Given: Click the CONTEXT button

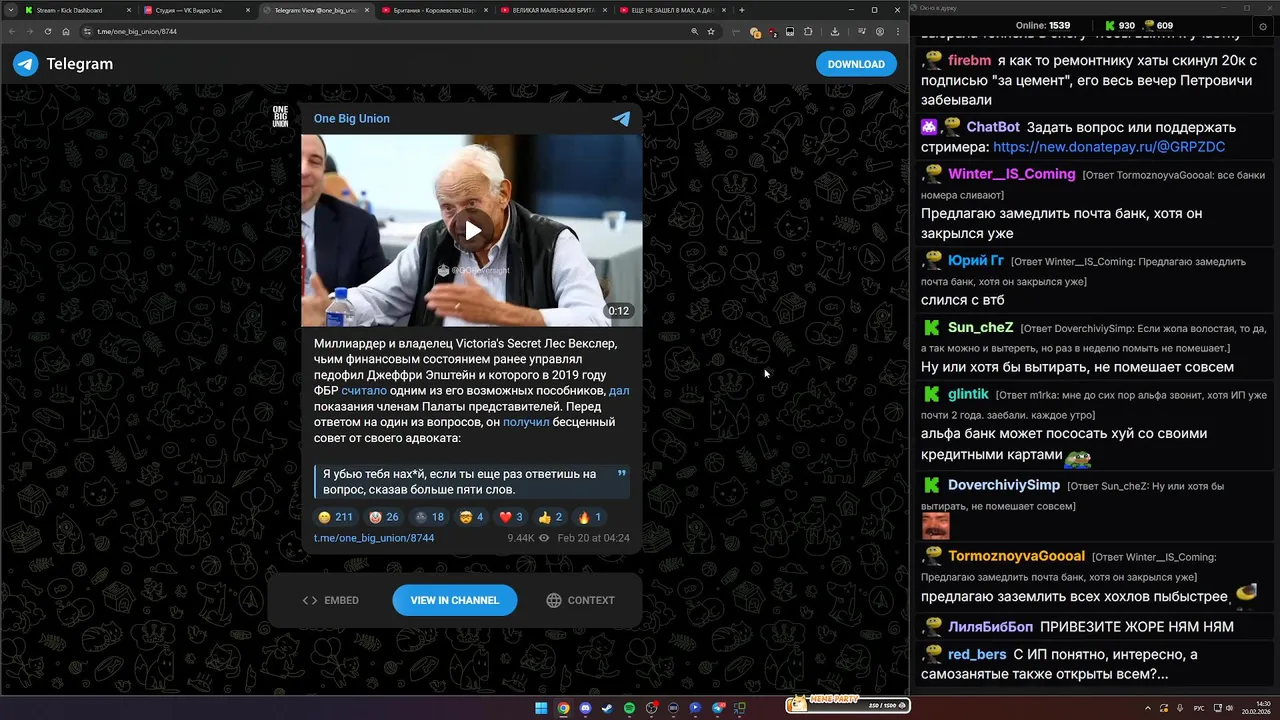Looking at the screenshot, I should (x=581, y=600).
